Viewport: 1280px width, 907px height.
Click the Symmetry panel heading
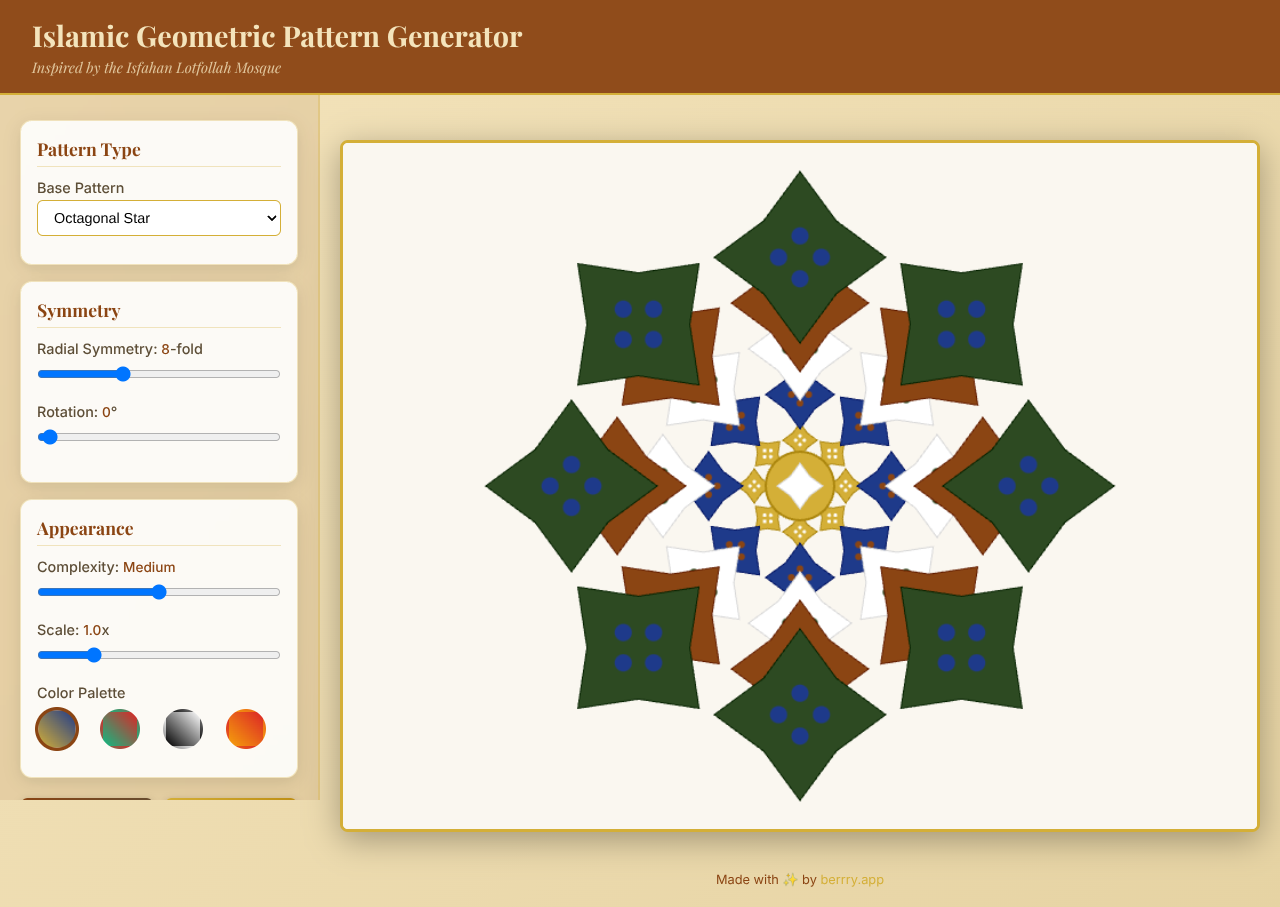pos(78,310)
